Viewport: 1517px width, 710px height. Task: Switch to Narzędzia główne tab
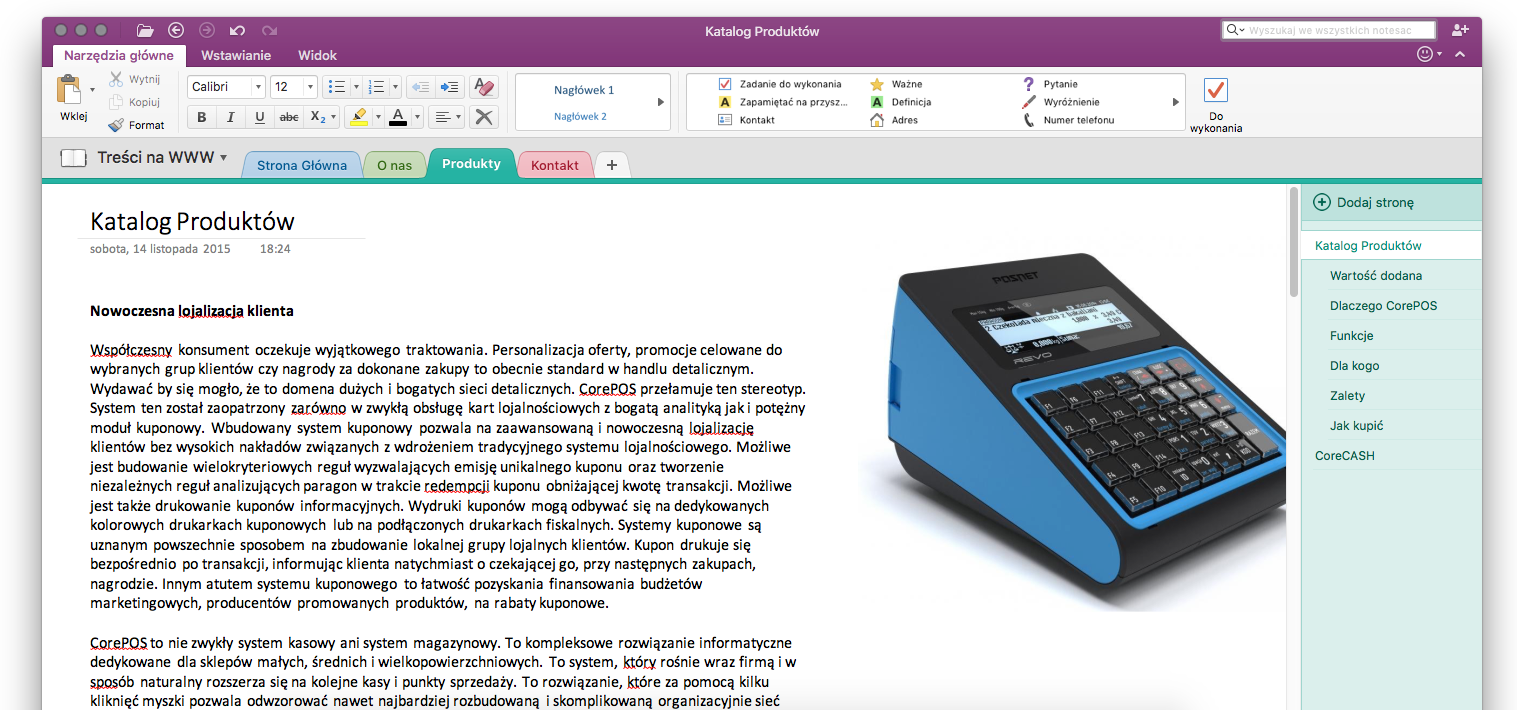119,56
